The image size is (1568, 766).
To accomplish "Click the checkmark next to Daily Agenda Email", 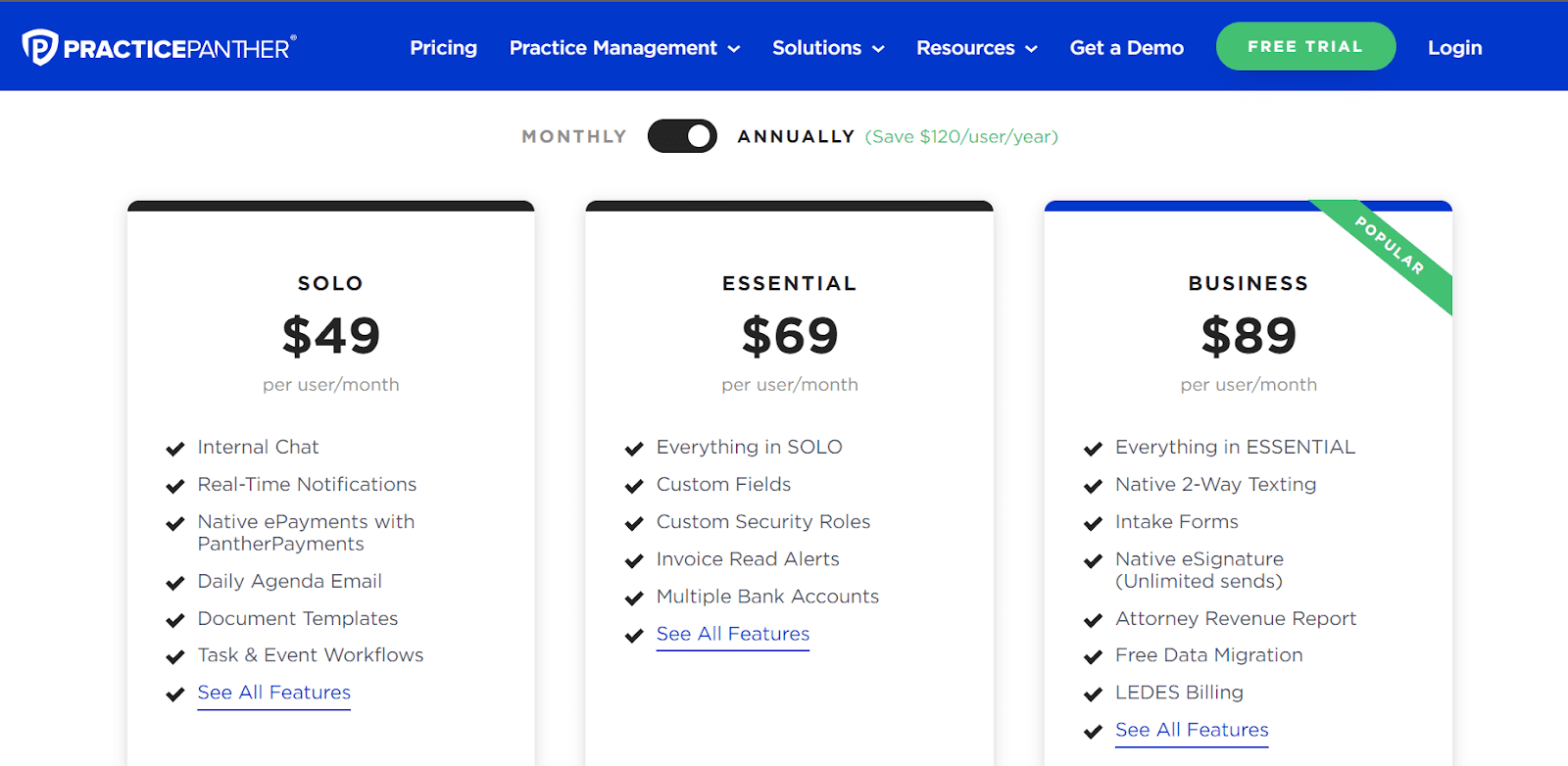I will (174, 582).
